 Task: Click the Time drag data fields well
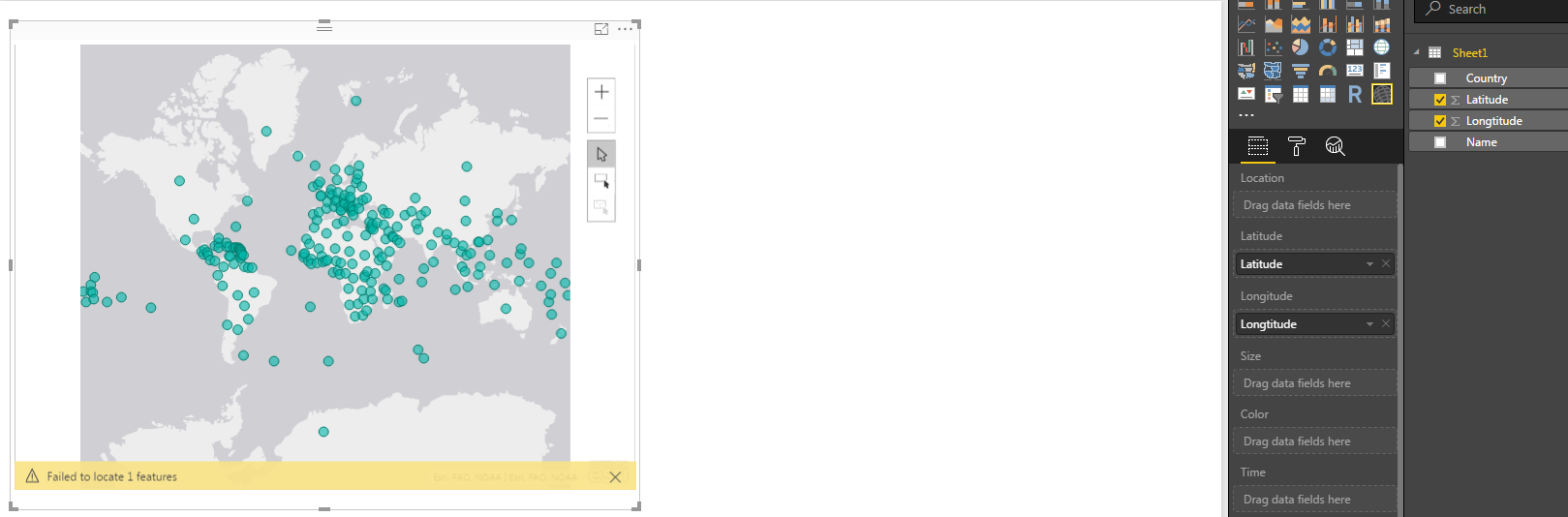coord(1315,500)
